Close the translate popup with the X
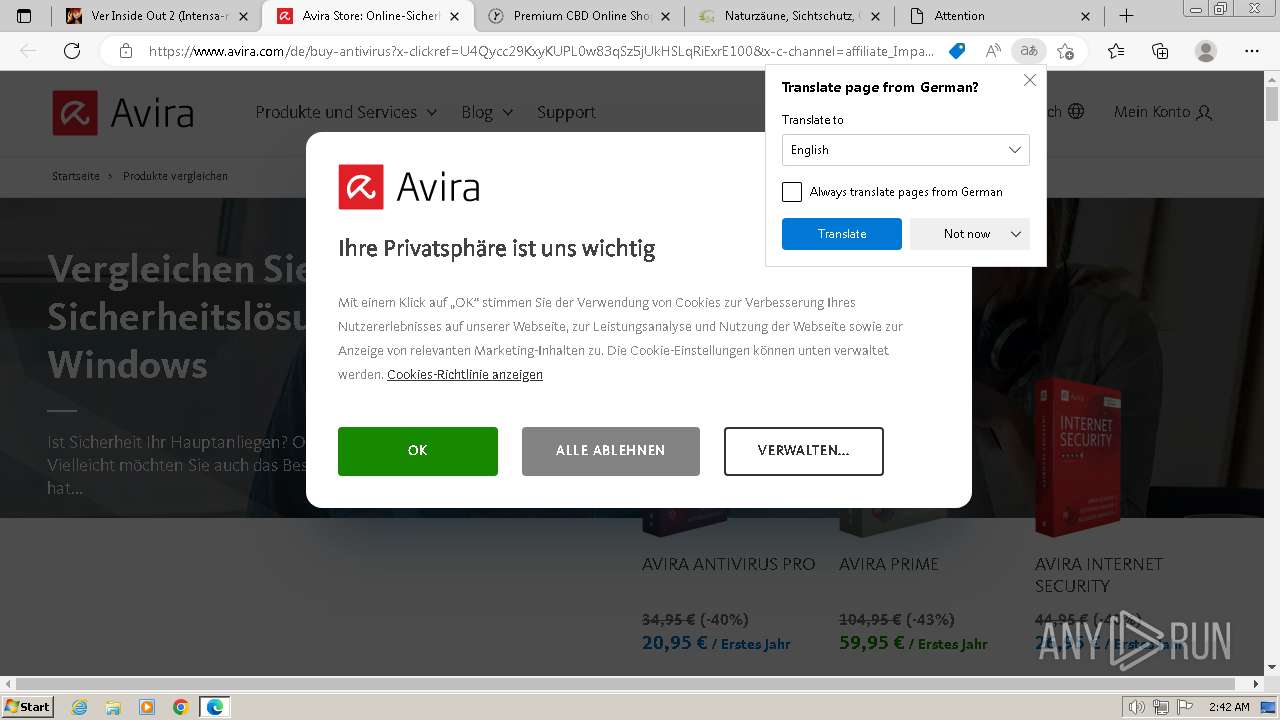Viewport: 1280px width, 720px height. click(1030, 80)
